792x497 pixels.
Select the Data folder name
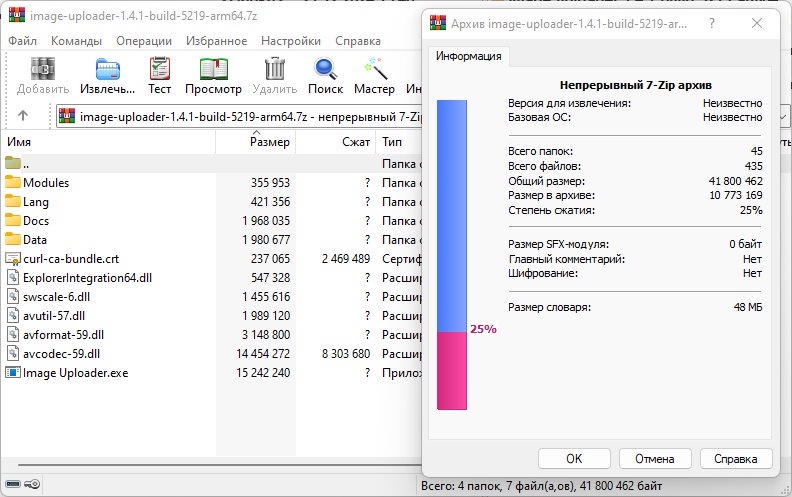[35, 239]
